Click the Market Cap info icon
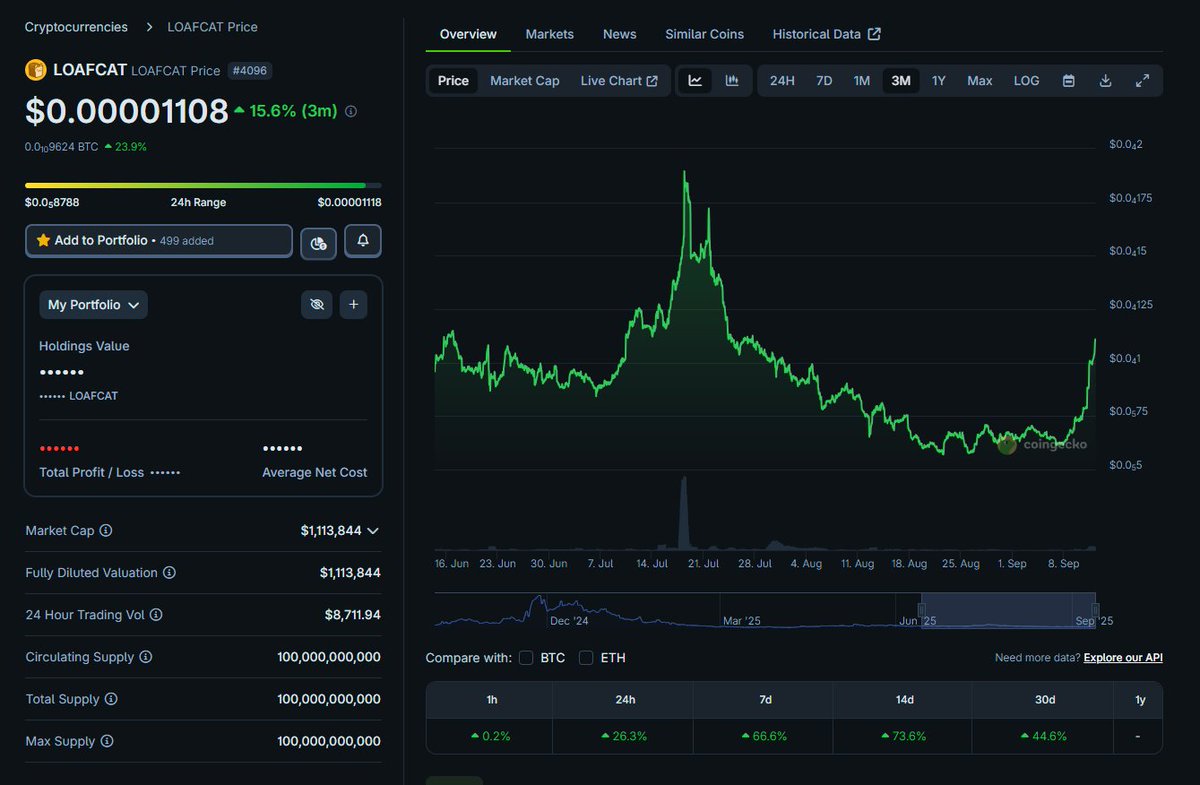This screenshot has height=785, width=1200. pyautogui.click(x=106, y=531)
